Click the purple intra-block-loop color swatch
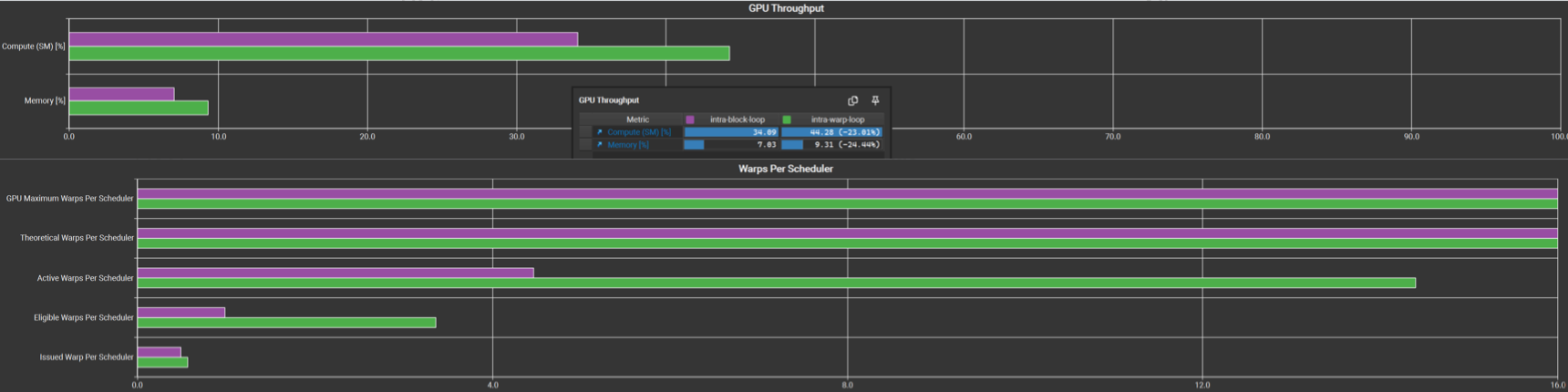This screenshot has height=392, width=1568. [x=690, y=119]
